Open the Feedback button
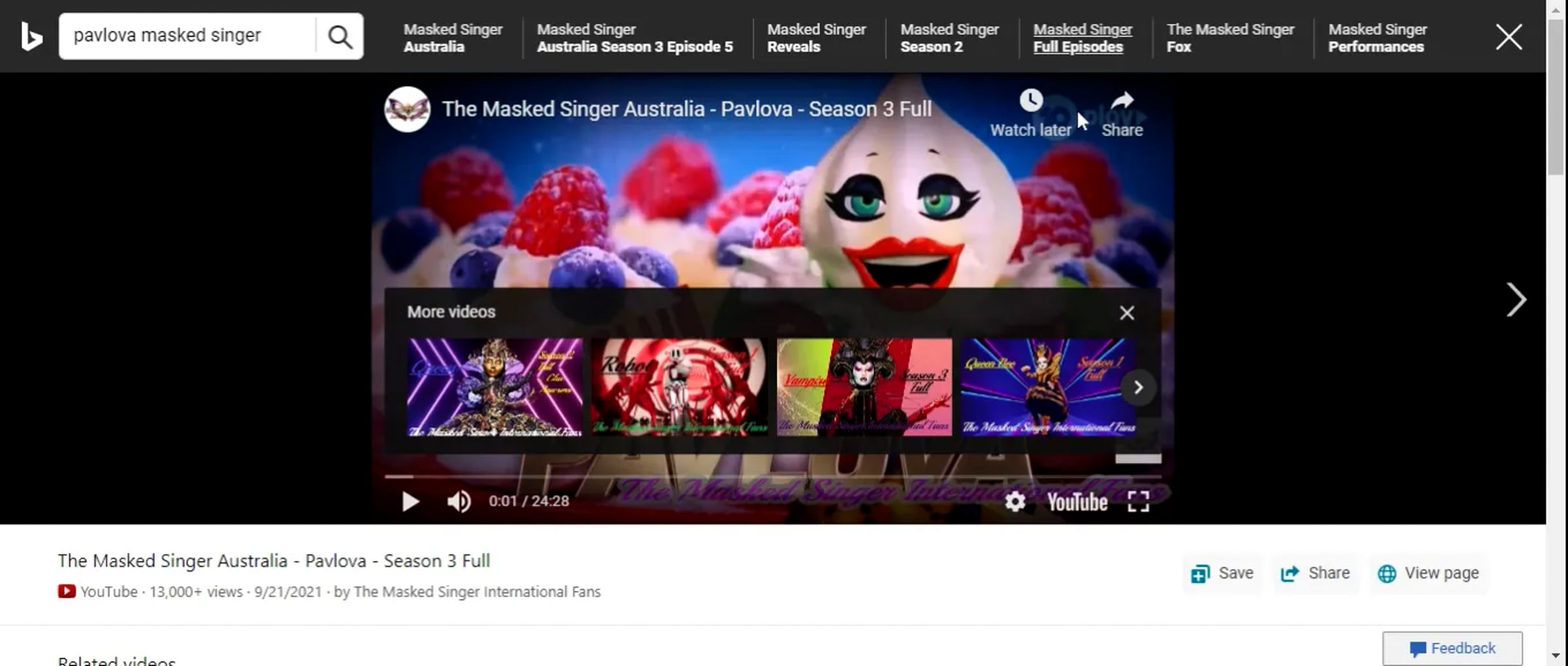 1452,648
